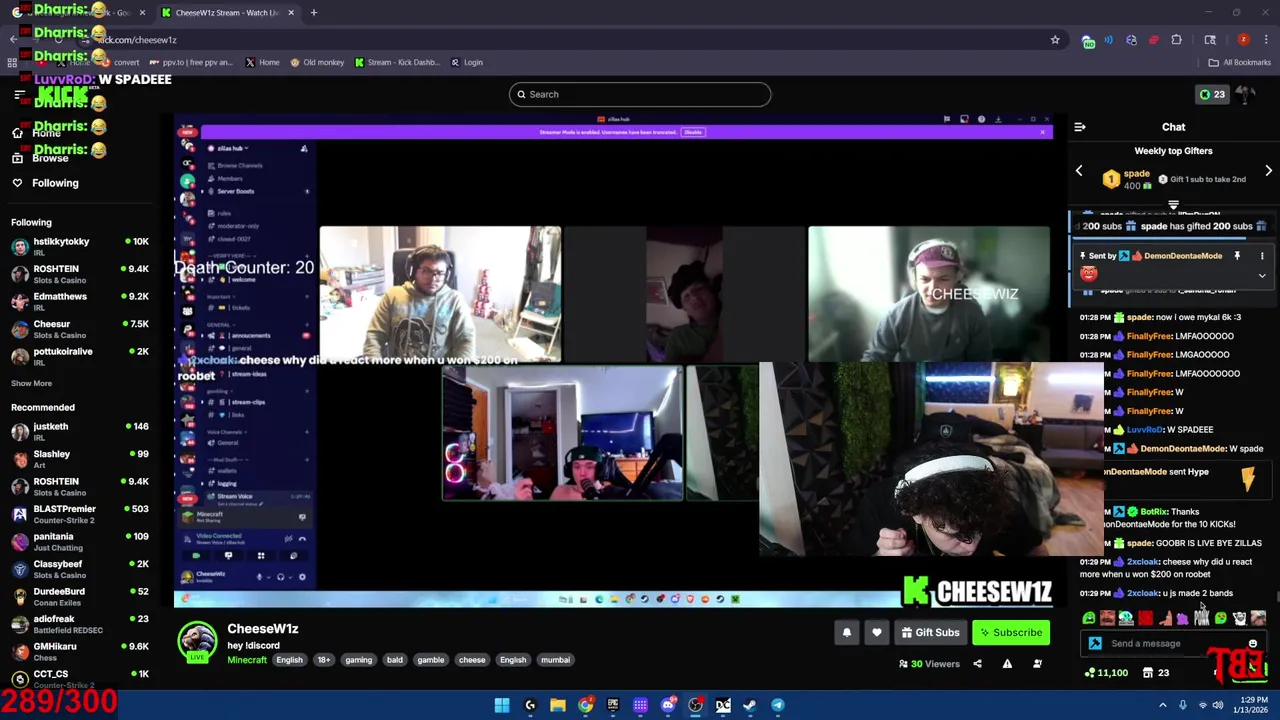Open the Browse section in sidebar

[x=41, y=158]
